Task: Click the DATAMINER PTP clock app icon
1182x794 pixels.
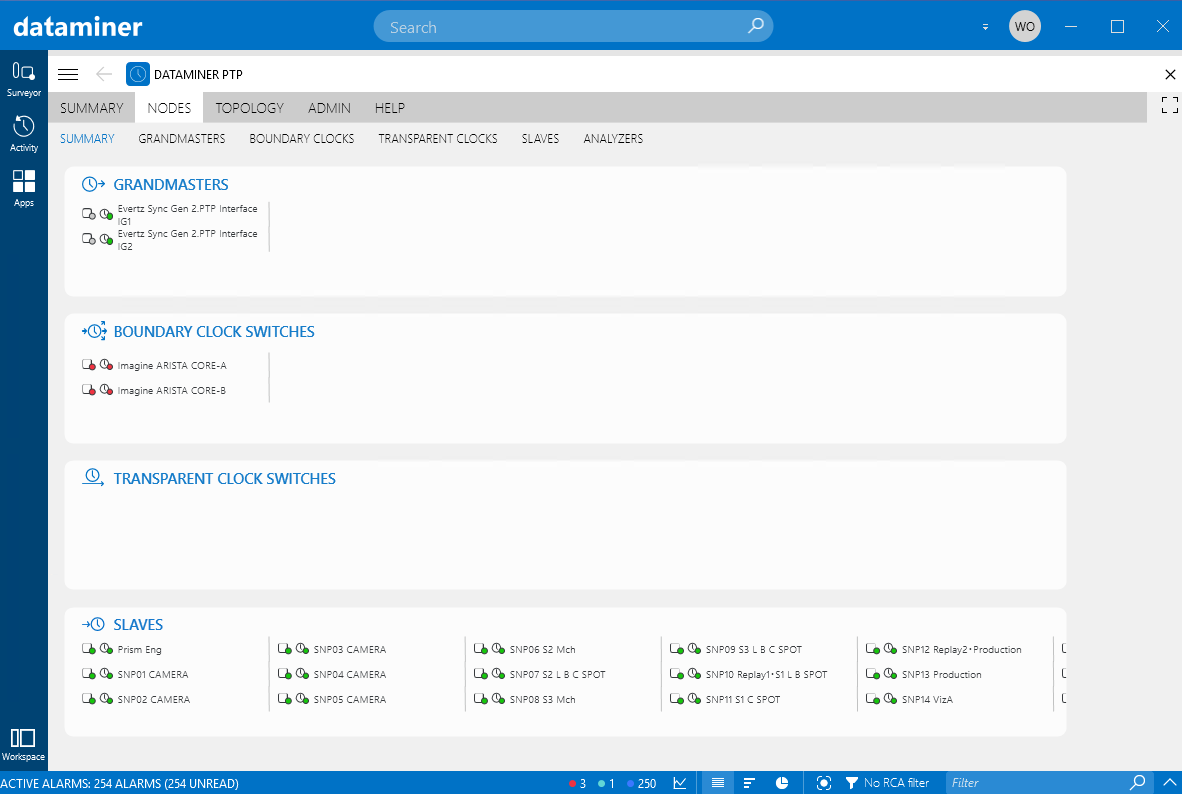Action: click(x=138, y=74)
